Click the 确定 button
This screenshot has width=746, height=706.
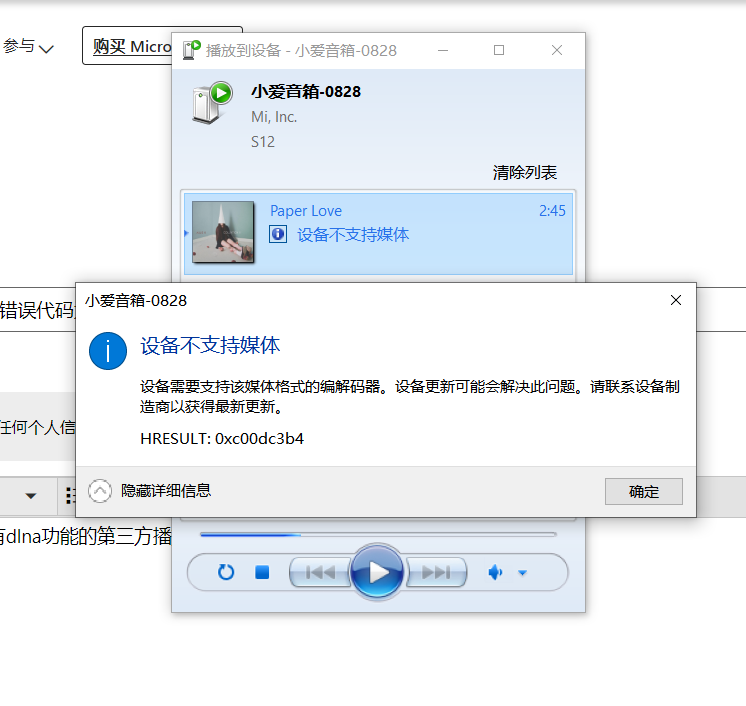(x=644, y=491)
